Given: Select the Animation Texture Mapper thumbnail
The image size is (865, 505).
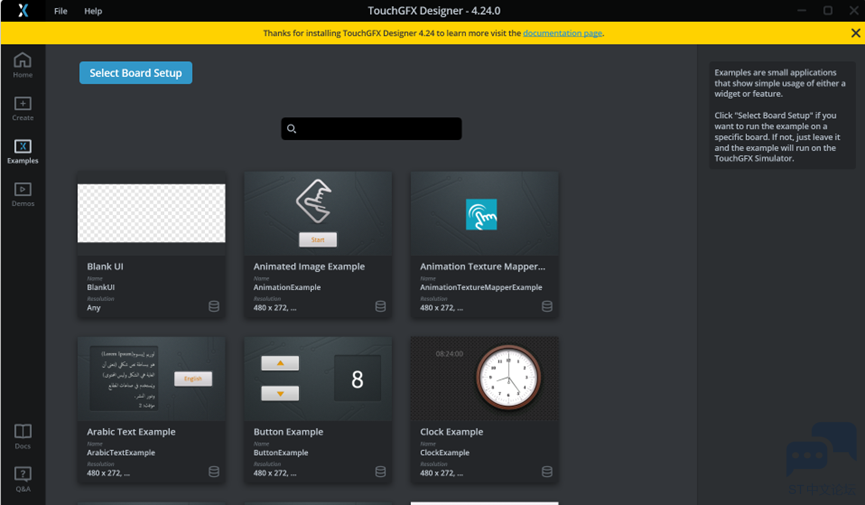Looking at the screenshot, I should point(485,214).
